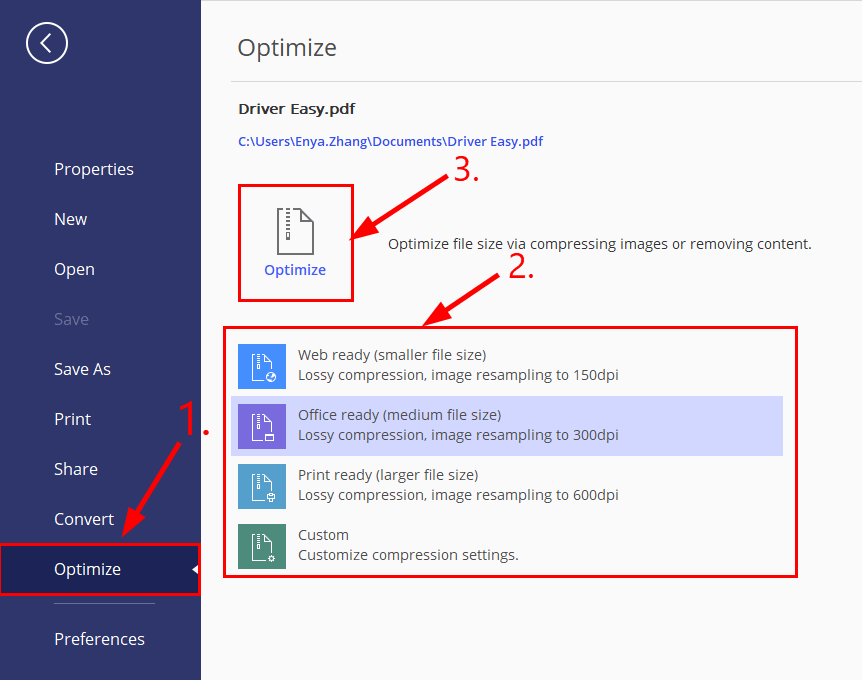The width and height of the screenshot is (862, 680).
Task: Choose Save As from the sidebar
Action: pos(82,369)
